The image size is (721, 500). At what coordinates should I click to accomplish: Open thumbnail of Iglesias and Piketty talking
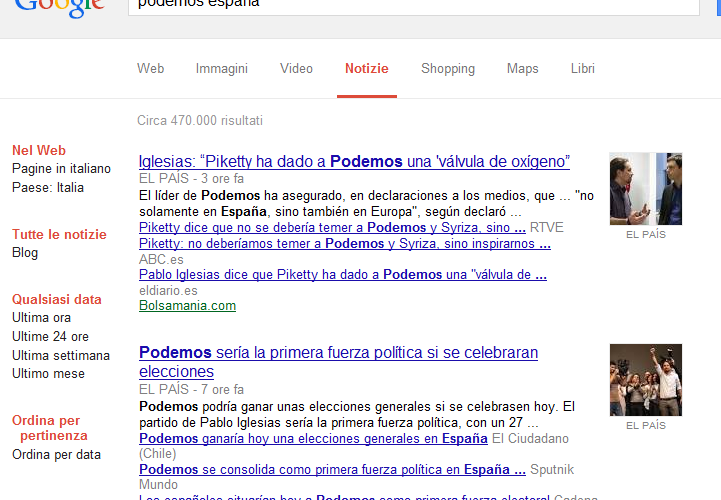click(x=646, y=189)
